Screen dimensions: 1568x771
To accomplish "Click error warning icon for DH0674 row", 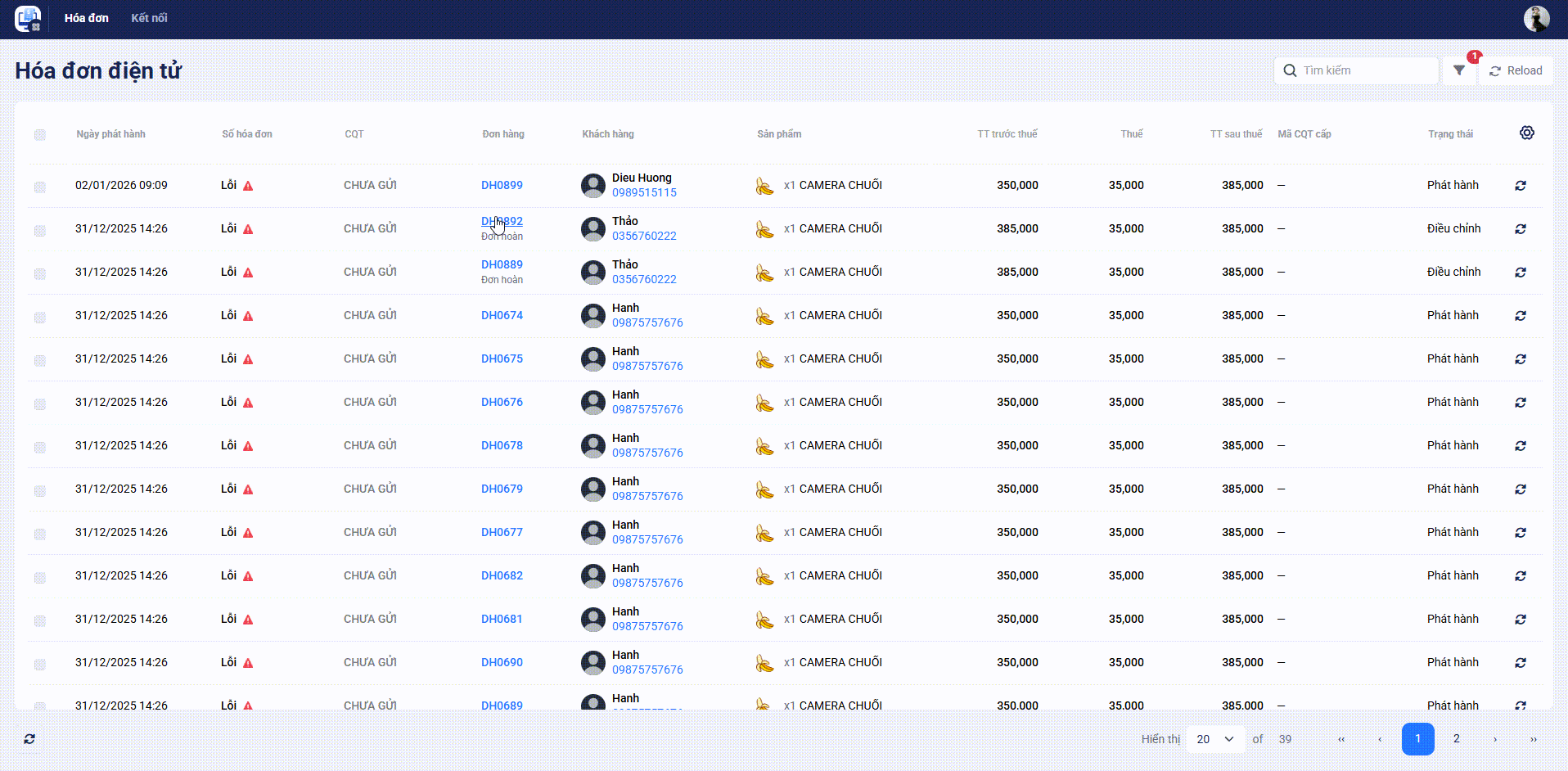I will coord(248,316).
